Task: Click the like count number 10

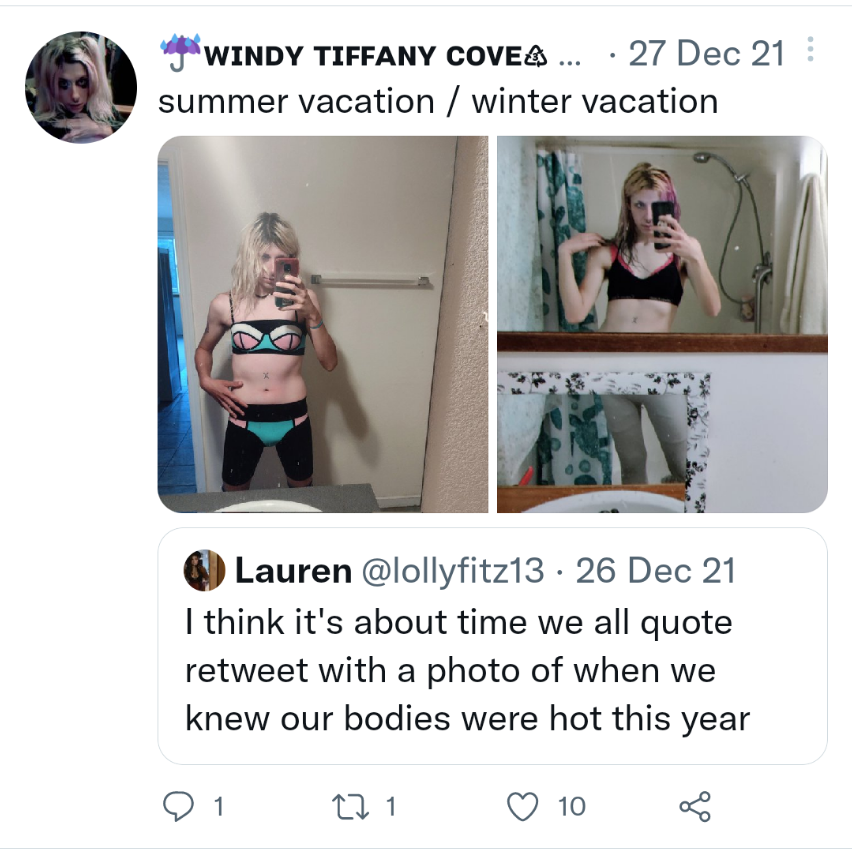Action: (571, 807)
